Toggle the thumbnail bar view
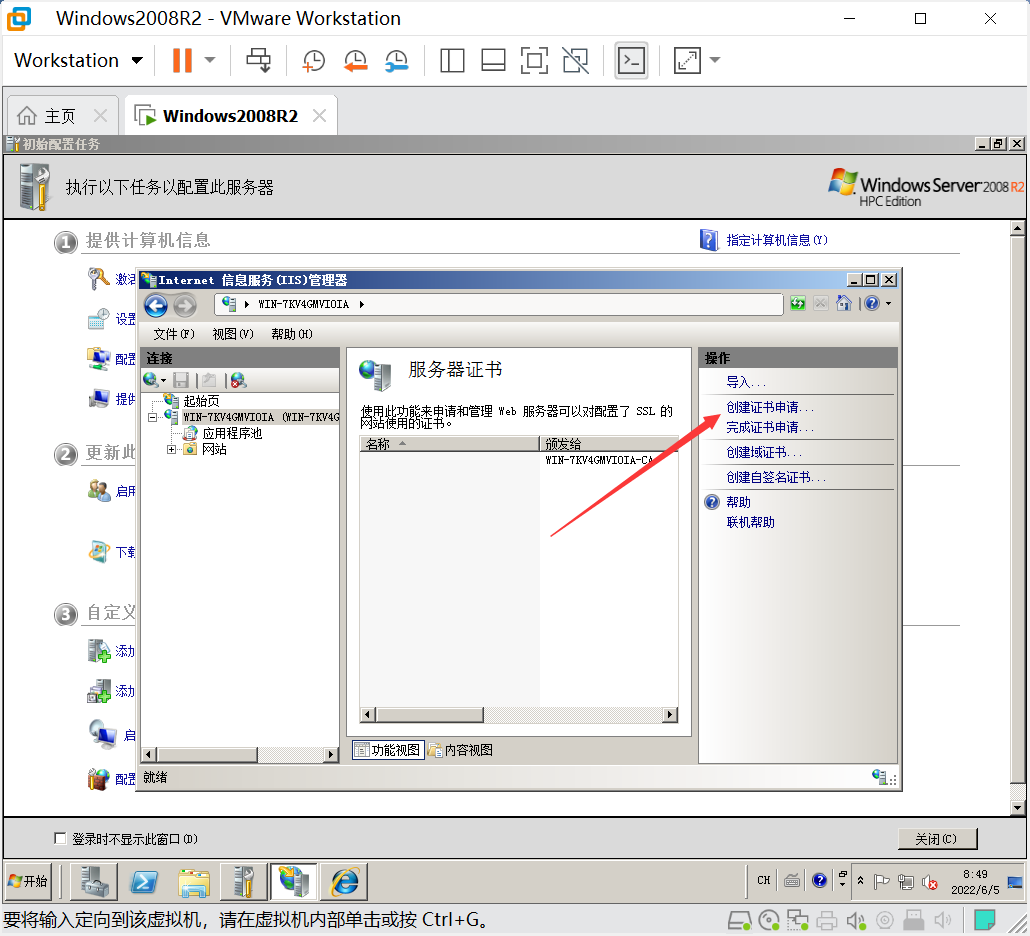Image resolution: width=1030 pixels, height=936 pixels. click(493, 60)
